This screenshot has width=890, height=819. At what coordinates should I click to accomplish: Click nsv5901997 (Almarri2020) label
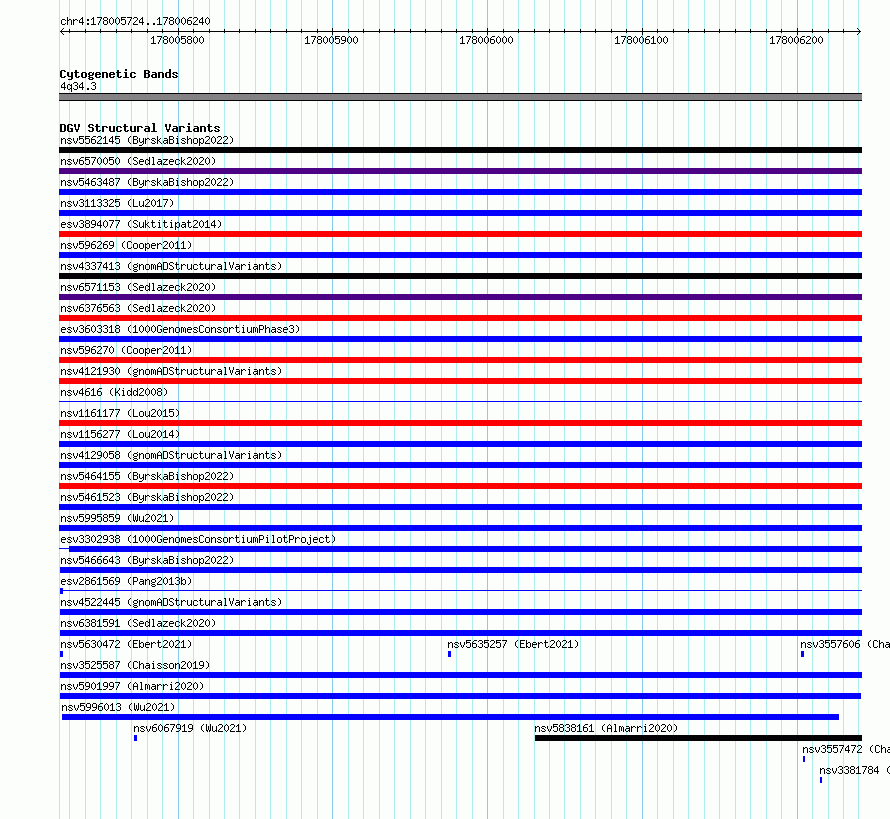coord(132,686)
